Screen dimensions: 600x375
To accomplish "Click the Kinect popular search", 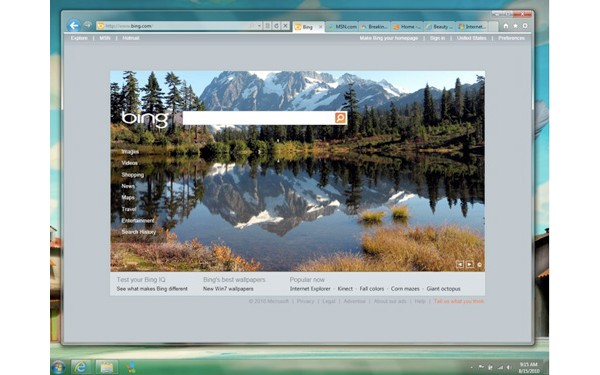I will point(345,289).
